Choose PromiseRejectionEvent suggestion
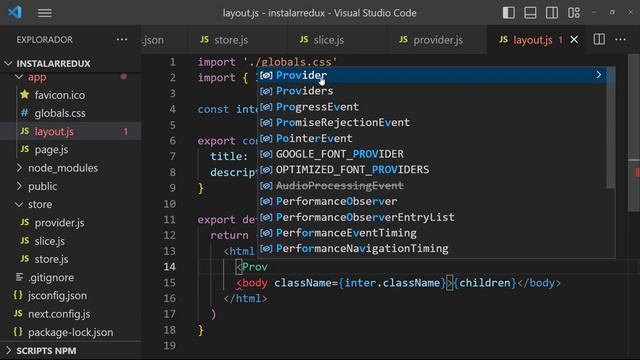640x360 pixels. tap(432, 122)
